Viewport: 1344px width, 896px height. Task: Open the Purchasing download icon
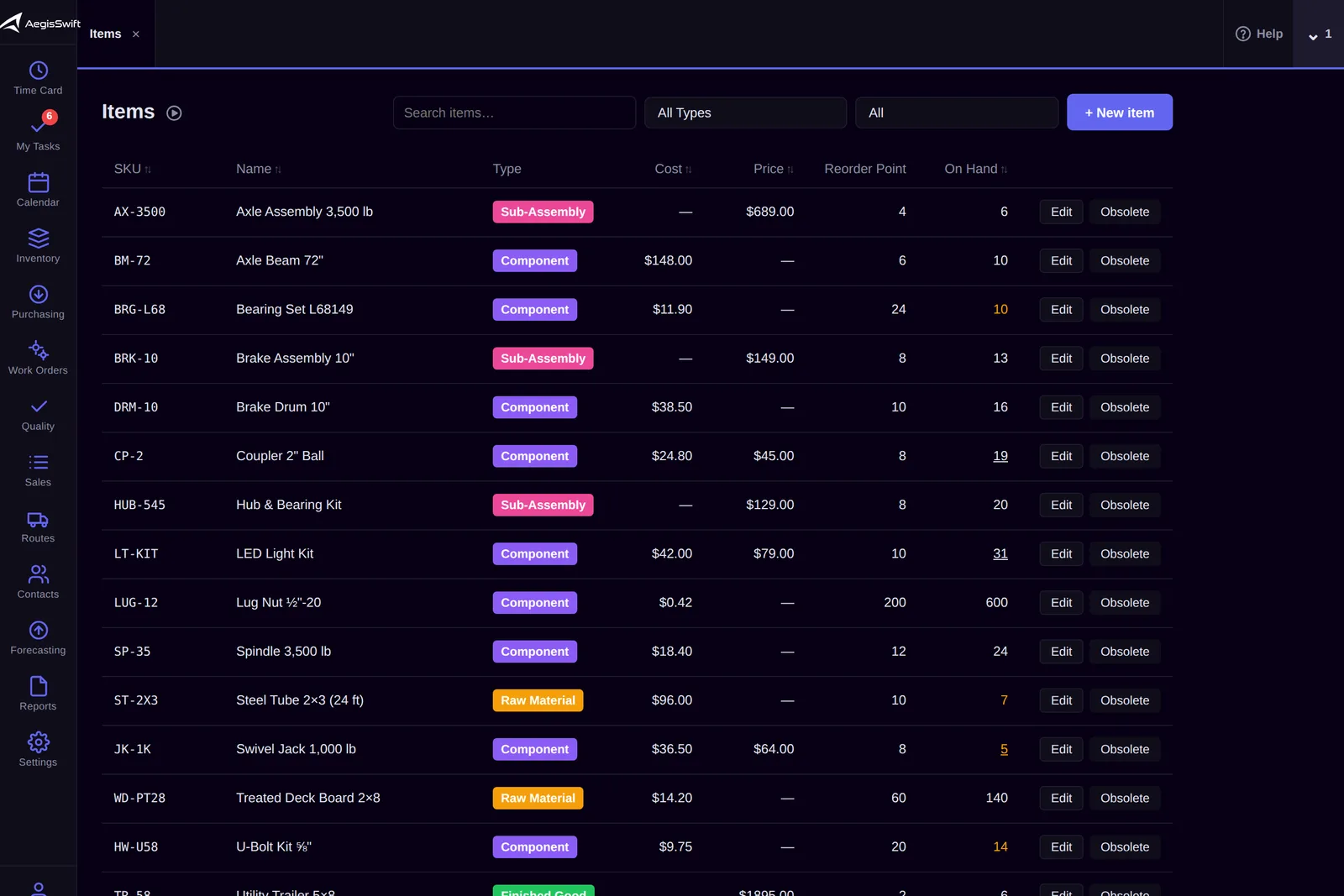pyautogui.click(x=38, y=294)
